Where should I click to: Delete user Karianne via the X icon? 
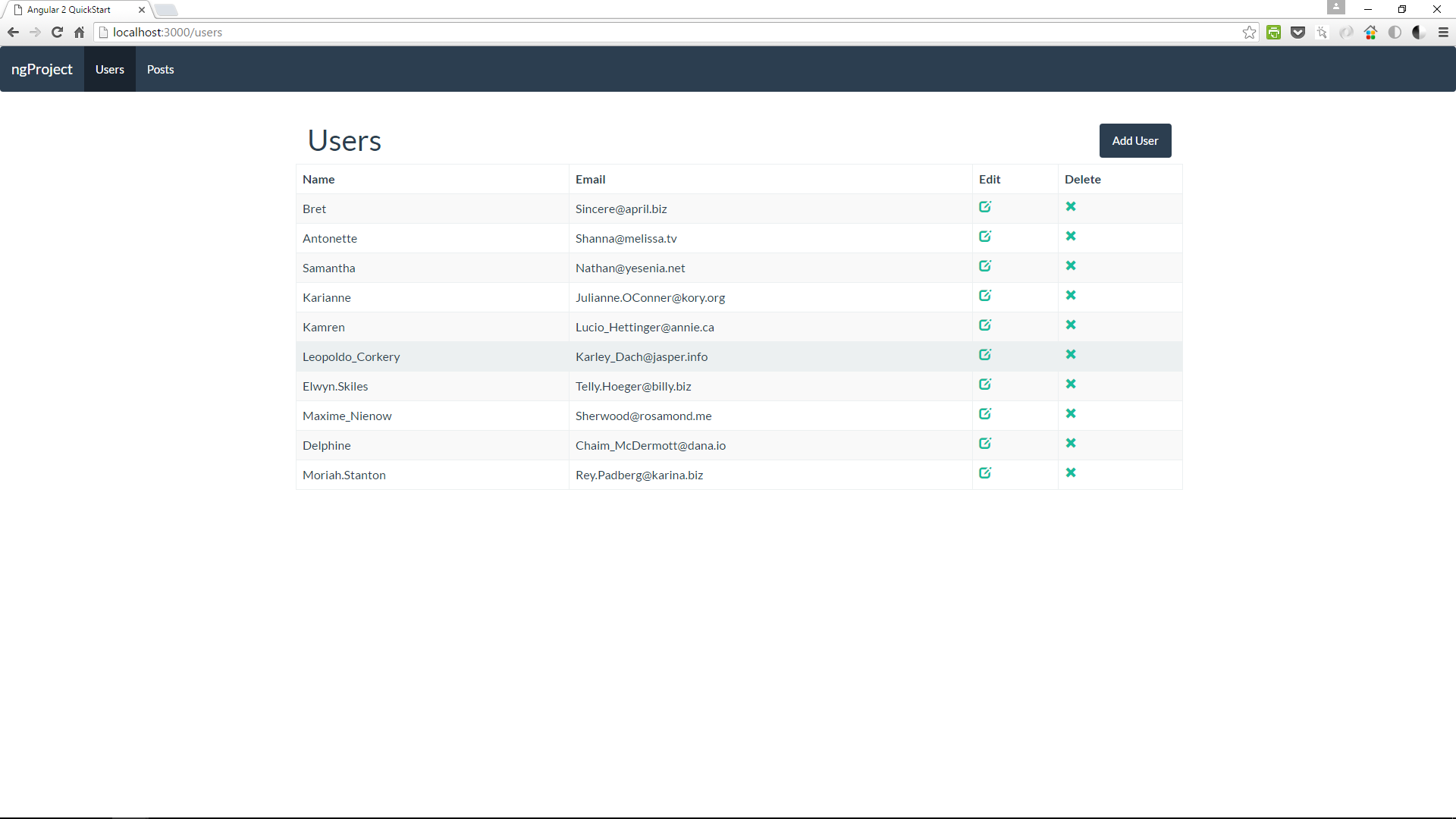(x=1071, y=295)
